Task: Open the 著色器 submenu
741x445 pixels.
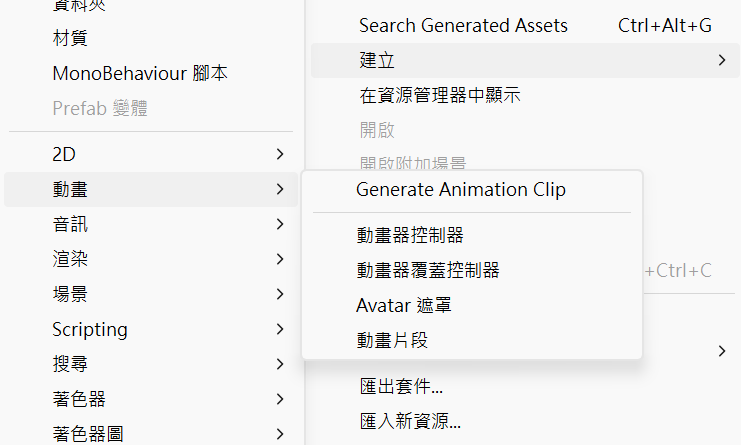Action: (x=151, y=399)
